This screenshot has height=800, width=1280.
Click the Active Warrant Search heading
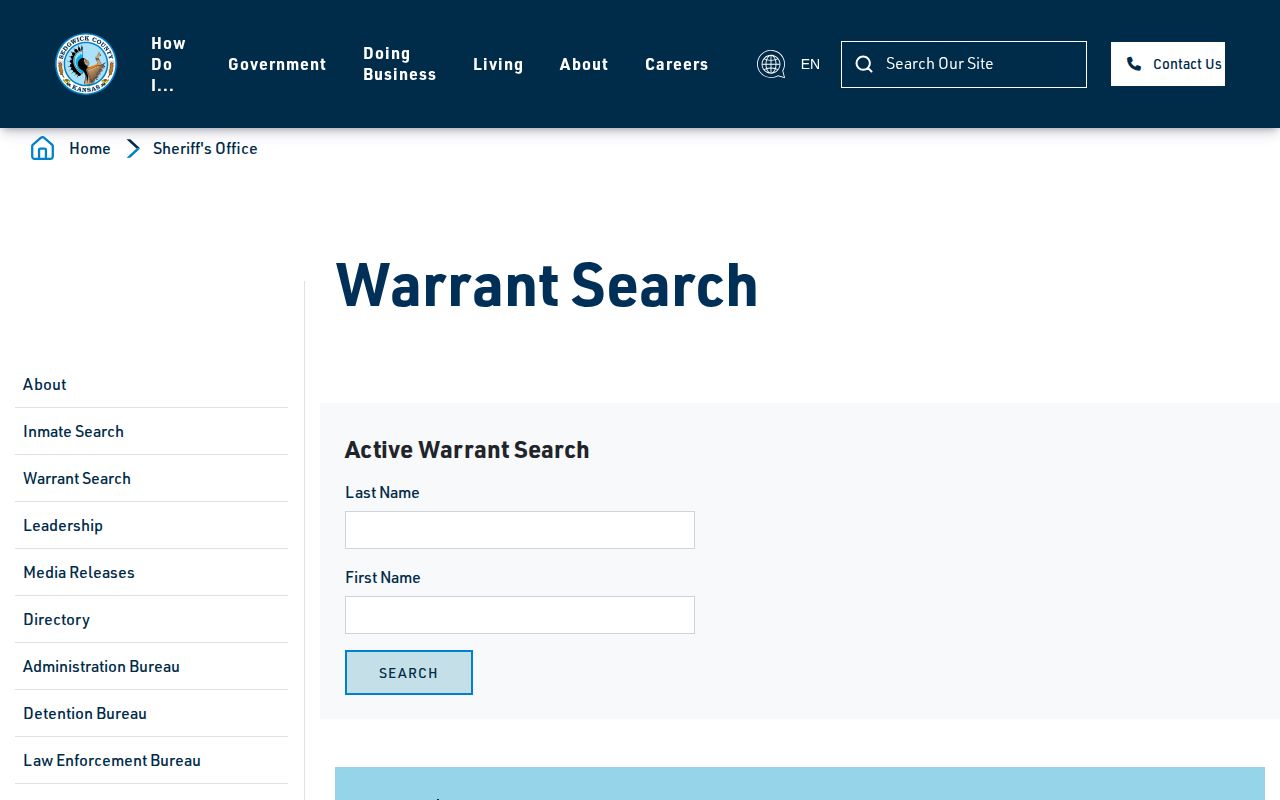[x=467, y=450]
